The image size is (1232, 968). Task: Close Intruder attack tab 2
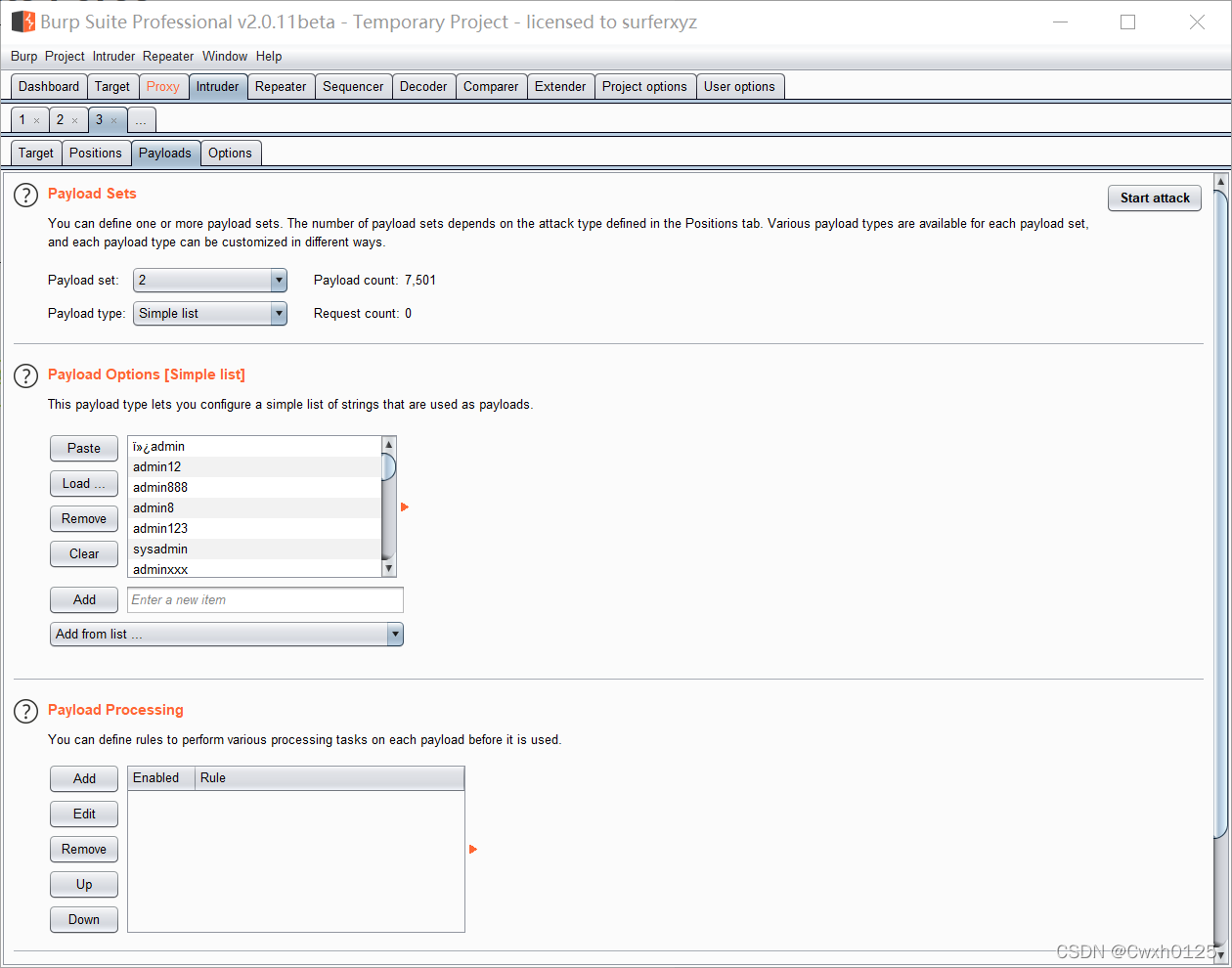pos(74,121)
